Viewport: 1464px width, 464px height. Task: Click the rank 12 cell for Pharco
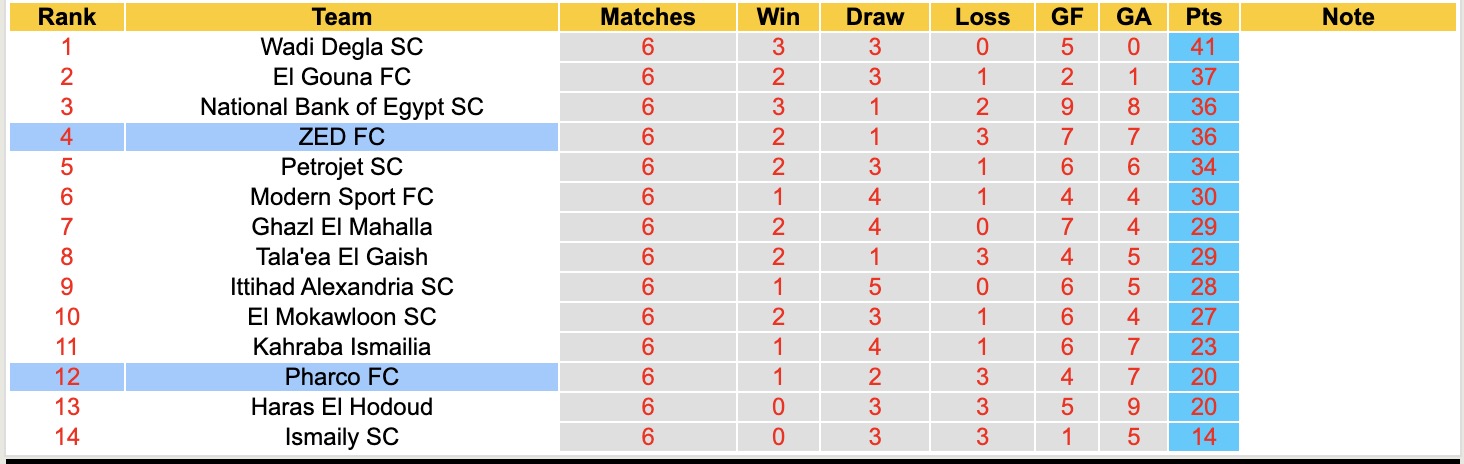(x=67, y=377)
